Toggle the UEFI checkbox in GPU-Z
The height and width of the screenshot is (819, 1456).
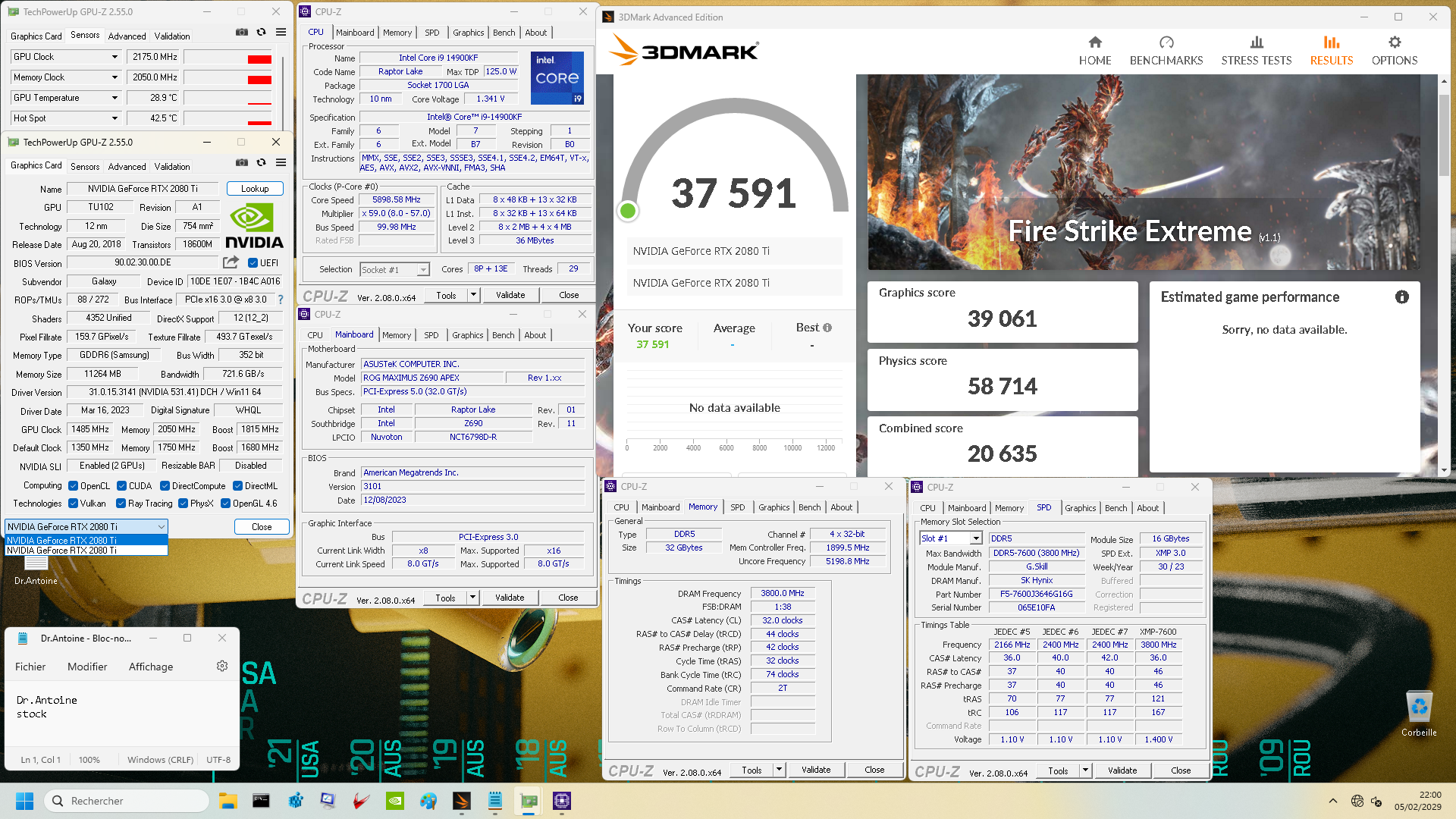[253, 263]
